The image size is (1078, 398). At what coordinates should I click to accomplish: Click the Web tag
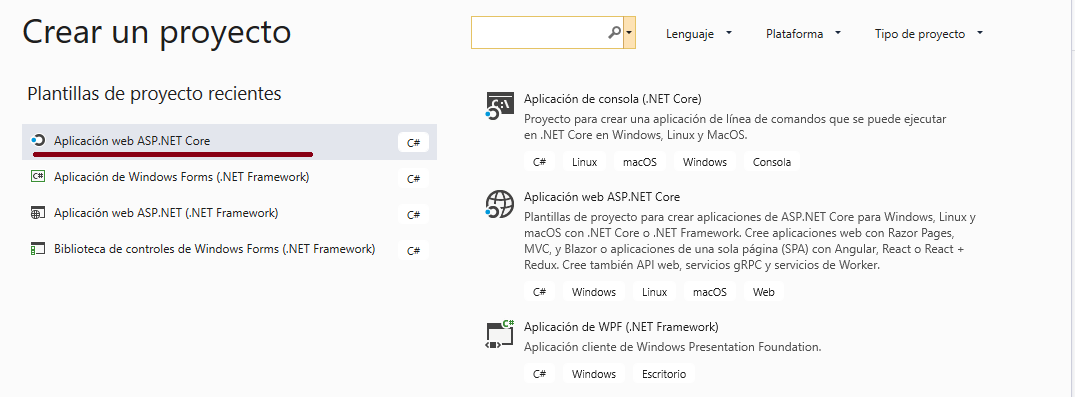(x=763, y=292)
